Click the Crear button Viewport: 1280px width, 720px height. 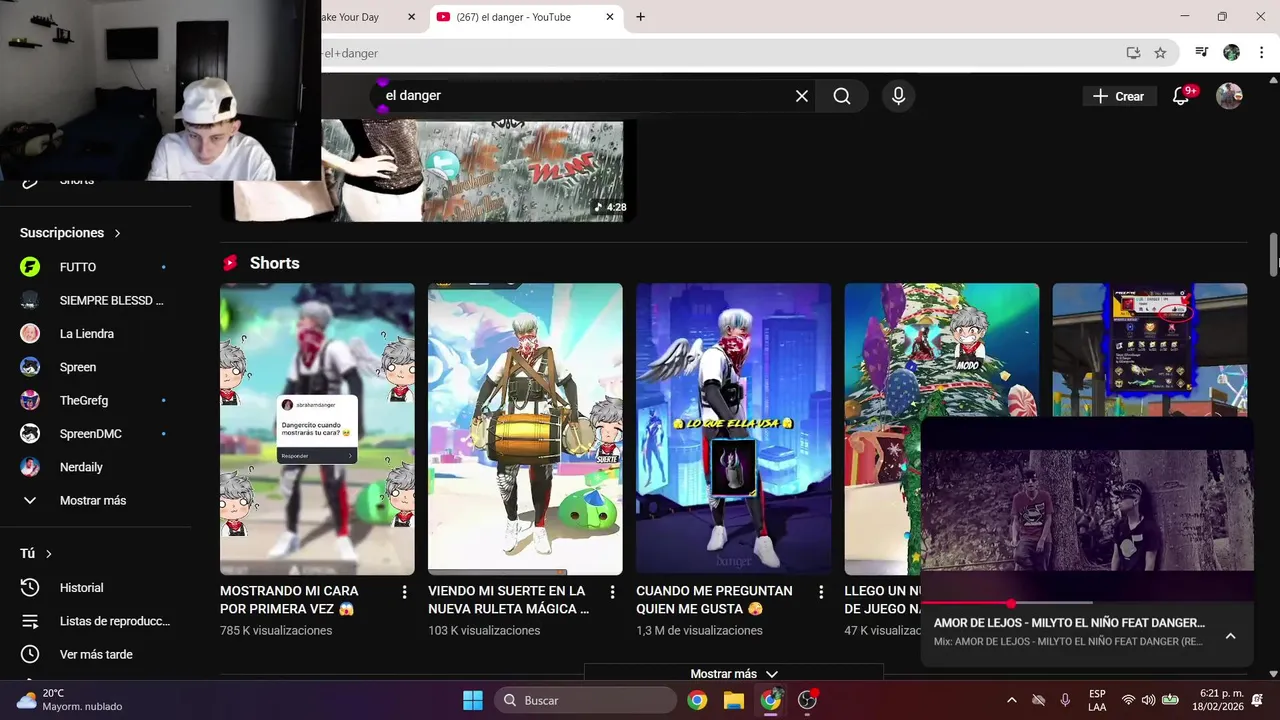point(1118,96)
